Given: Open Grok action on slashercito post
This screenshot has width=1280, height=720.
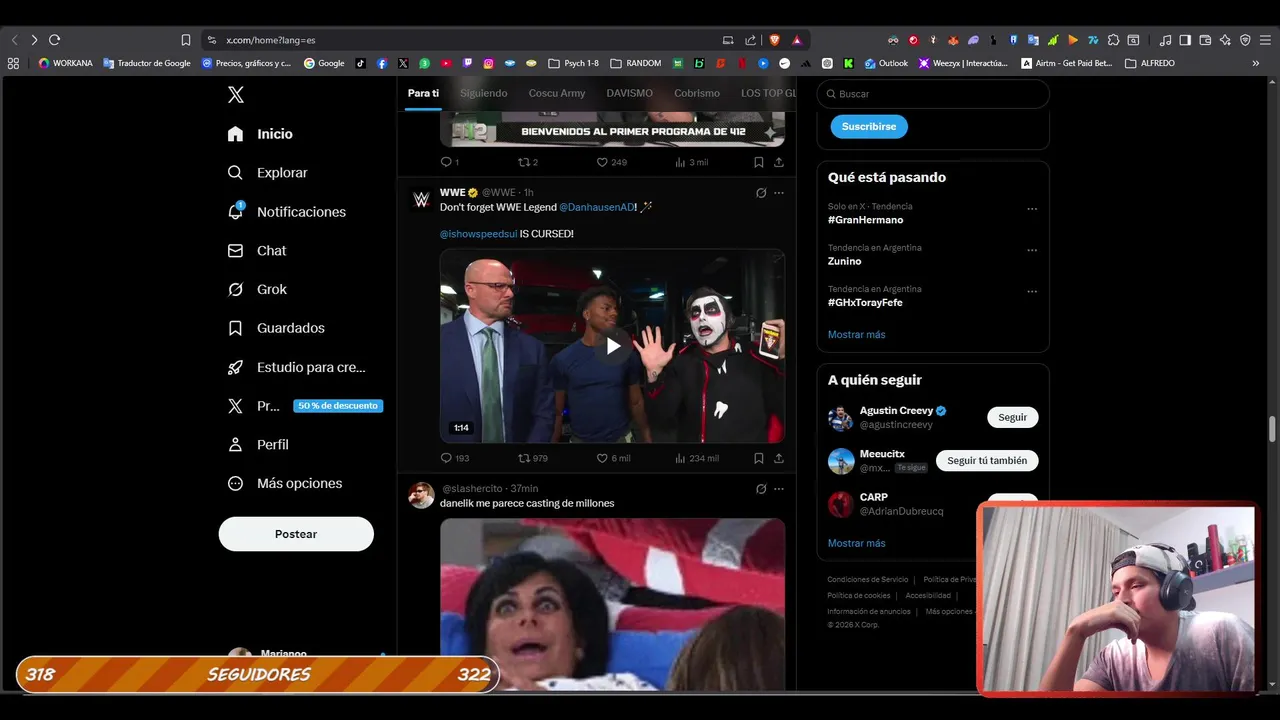Looking at the screenshot, I should click(761, 489).
